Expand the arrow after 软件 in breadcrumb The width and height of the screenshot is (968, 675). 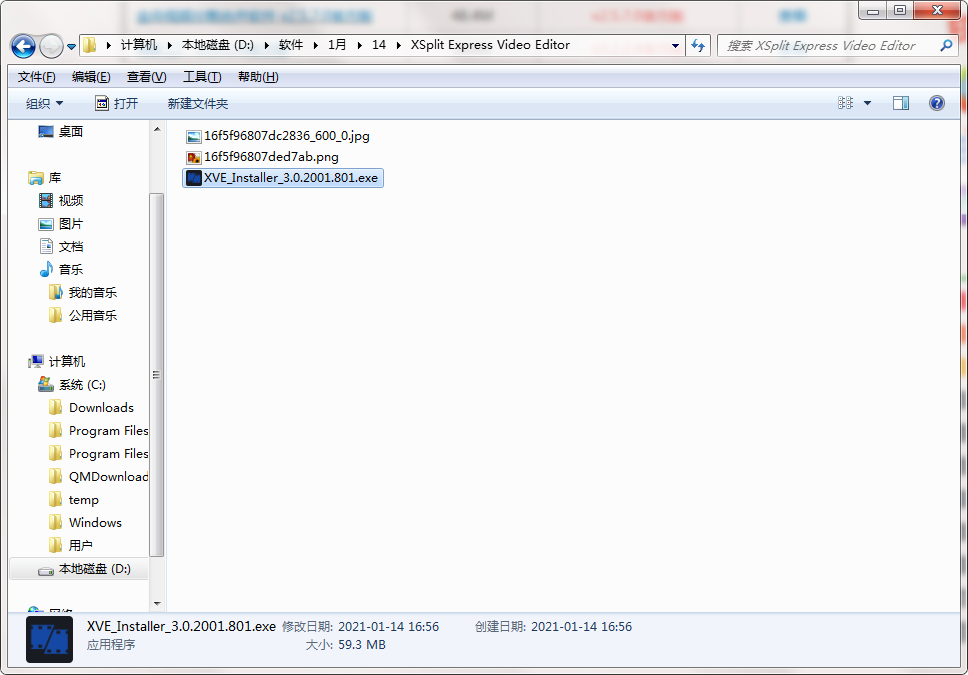(x=315, y=45)
